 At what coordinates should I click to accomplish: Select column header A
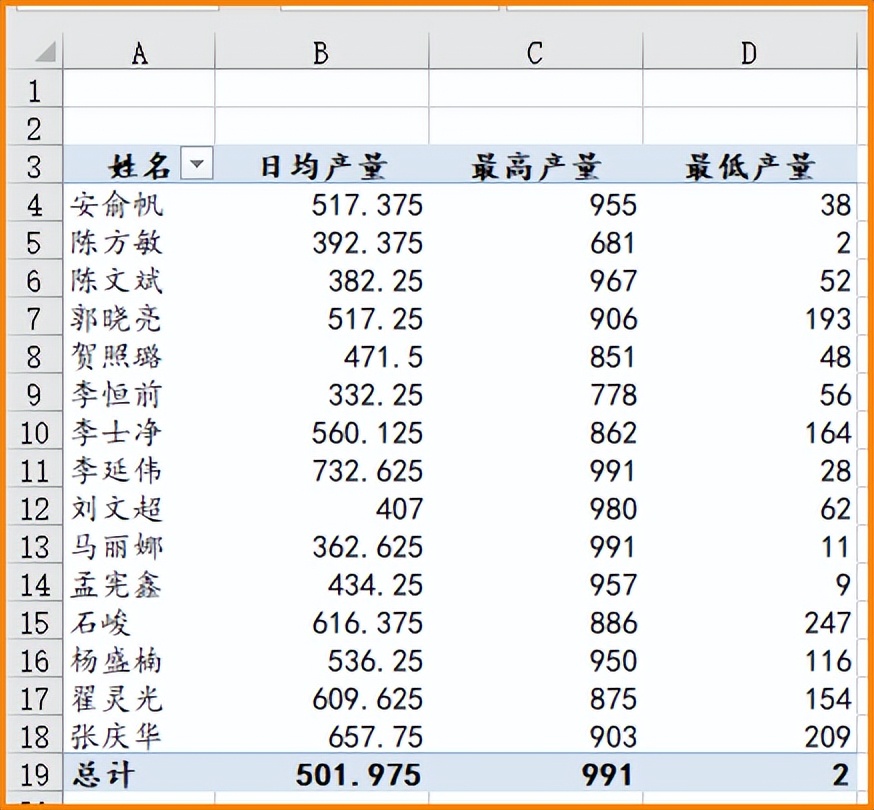[139, 47]
